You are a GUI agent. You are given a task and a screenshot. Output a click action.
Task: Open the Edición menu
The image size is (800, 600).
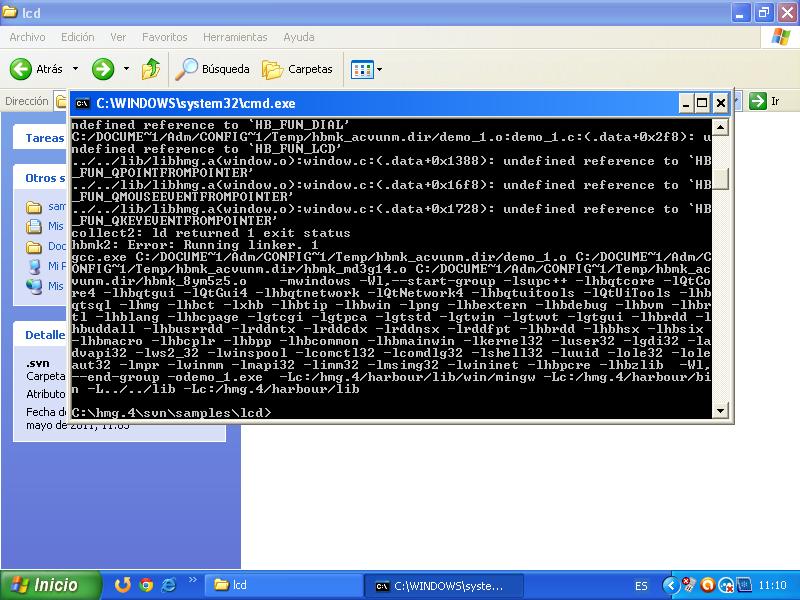pos(78,37)
